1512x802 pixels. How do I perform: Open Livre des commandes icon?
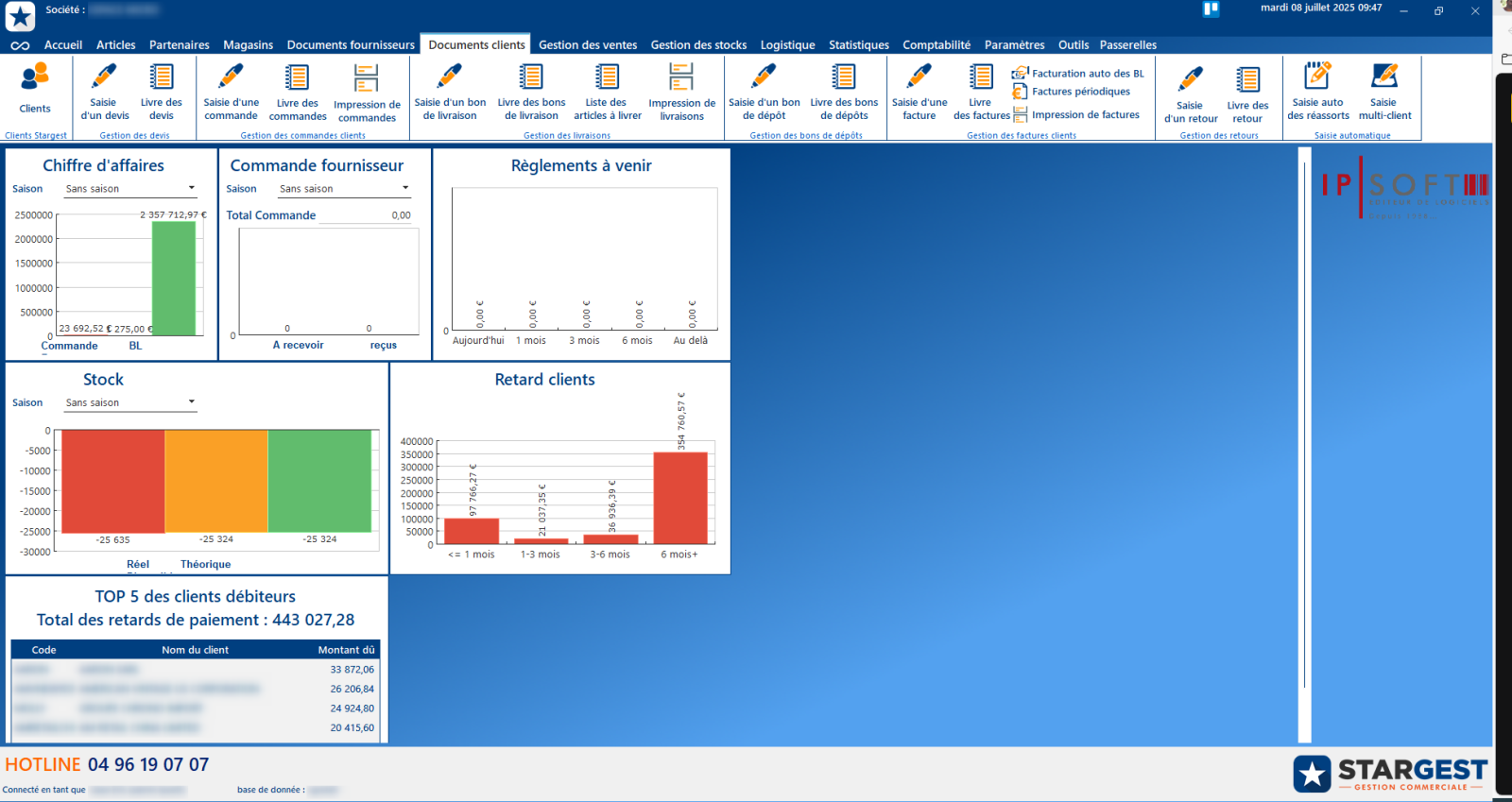[298, 77]
